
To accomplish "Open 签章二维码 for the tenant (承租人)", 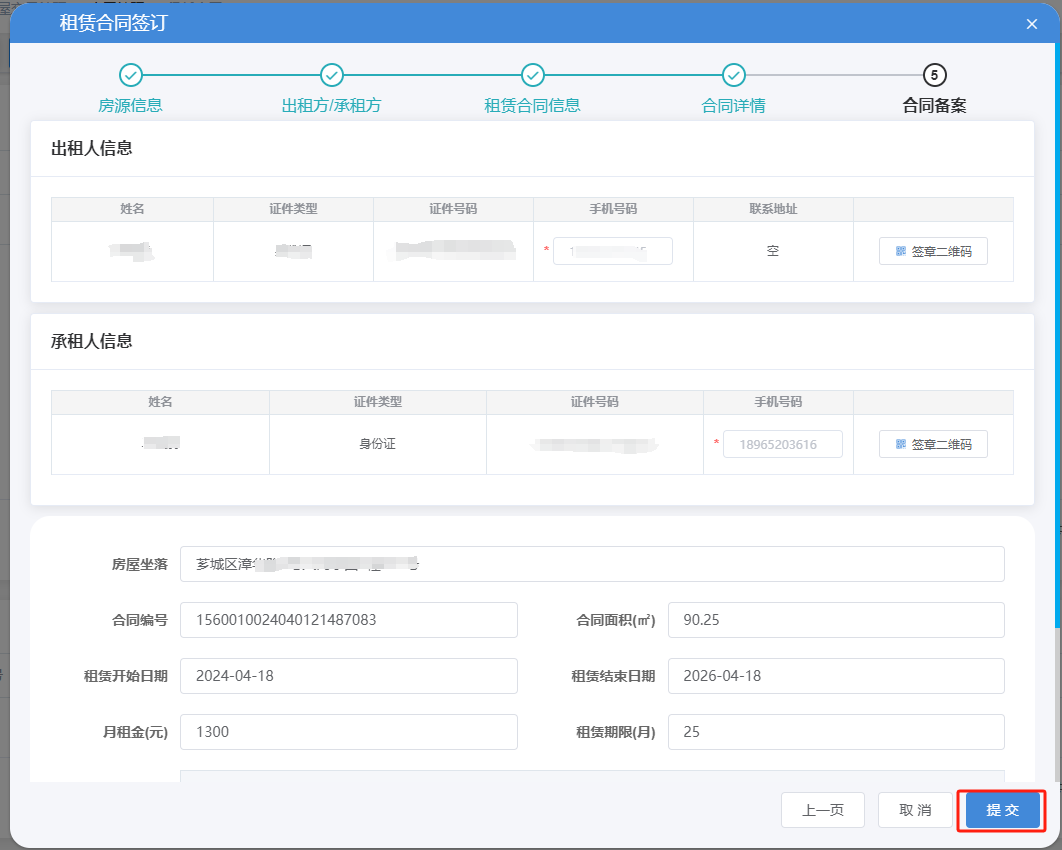I will pos(933,444).
